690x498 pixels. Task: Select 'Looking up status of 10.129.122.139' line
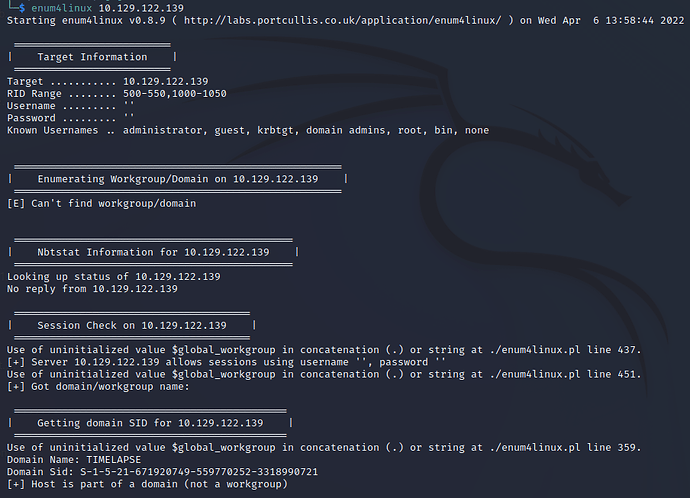pos(114,277)
